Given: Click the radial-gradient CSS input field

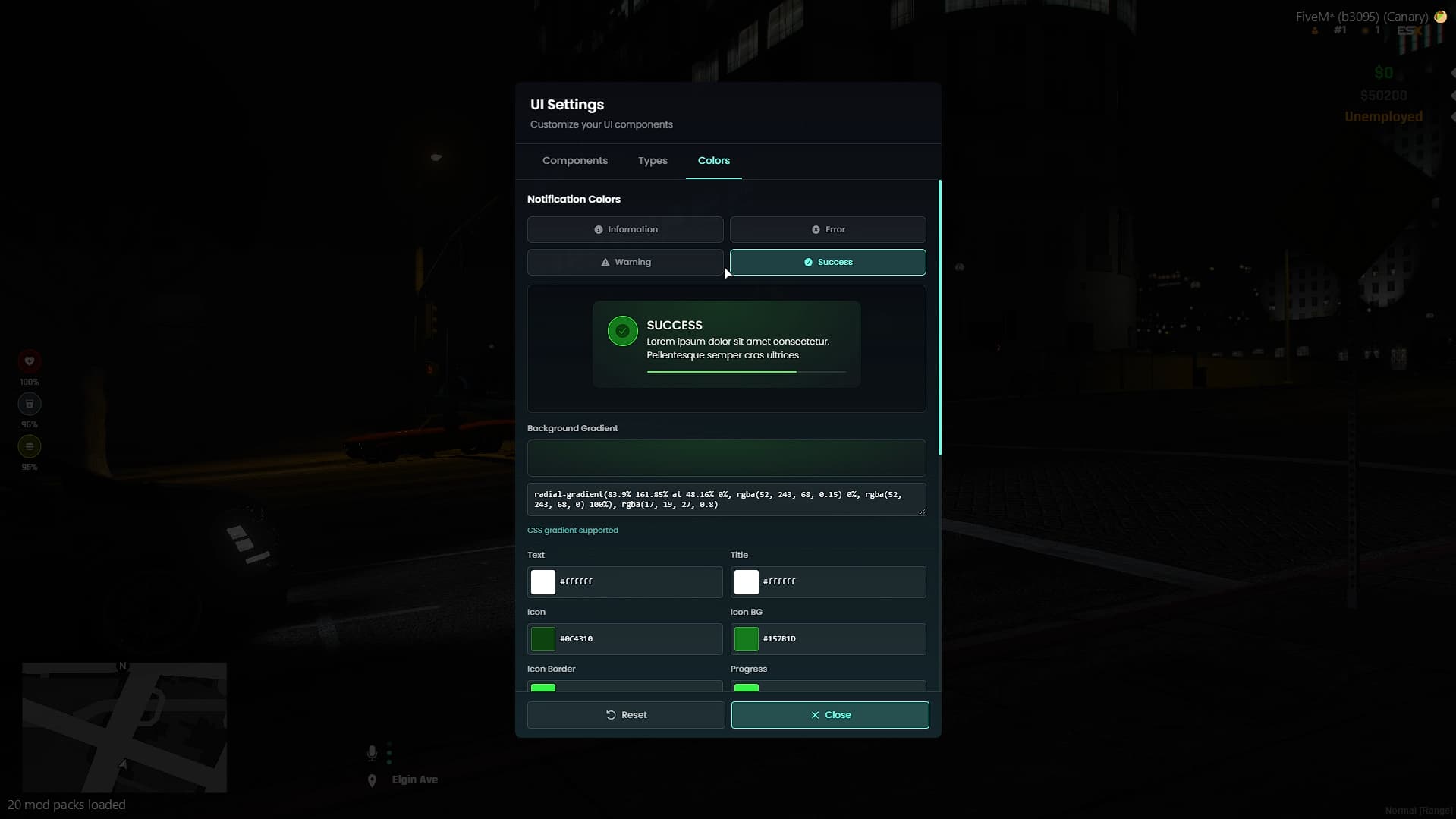Looking at the screenshot, I should click(726, 499).
